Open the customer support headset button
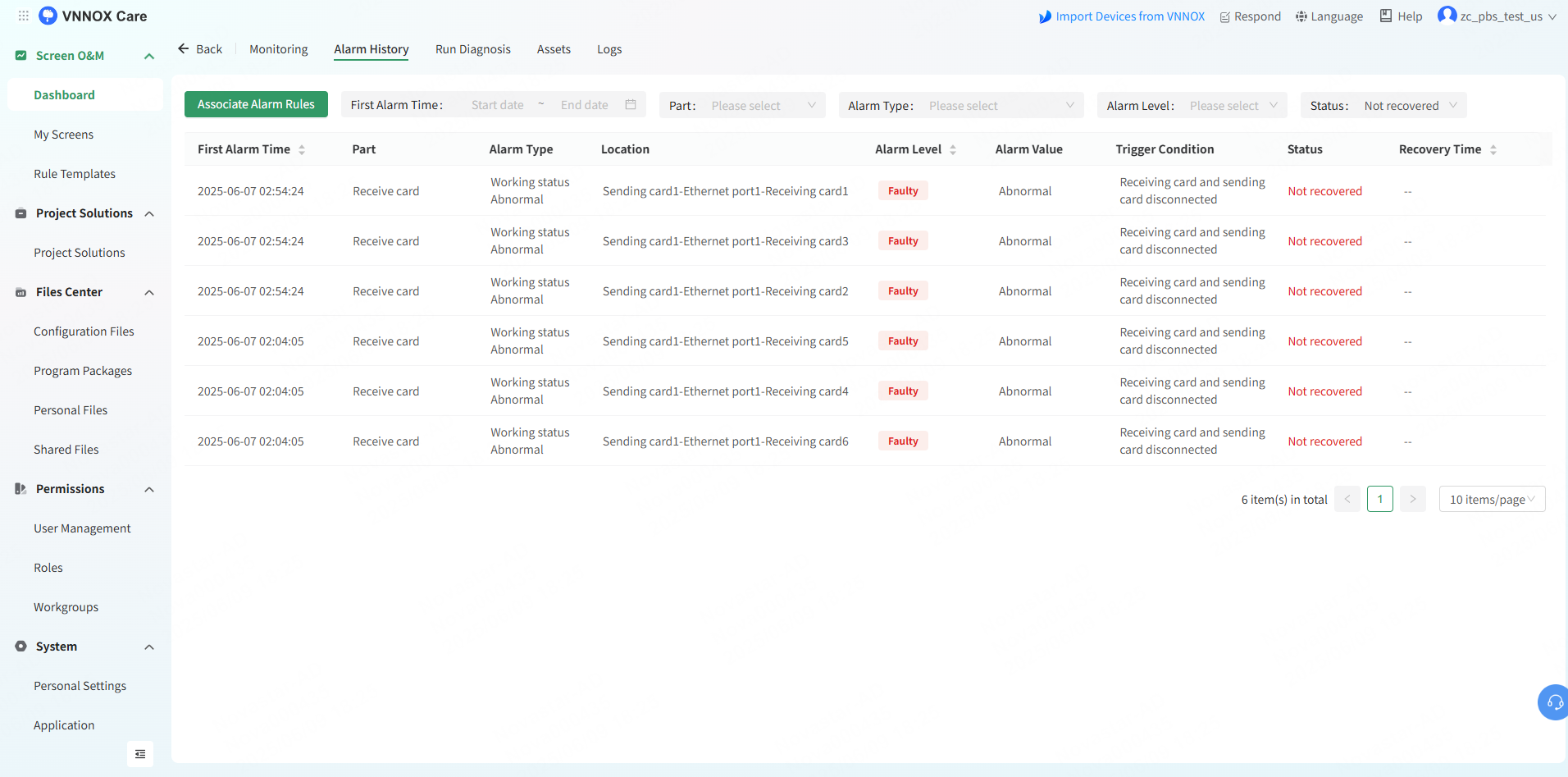 coord(1554,702)
